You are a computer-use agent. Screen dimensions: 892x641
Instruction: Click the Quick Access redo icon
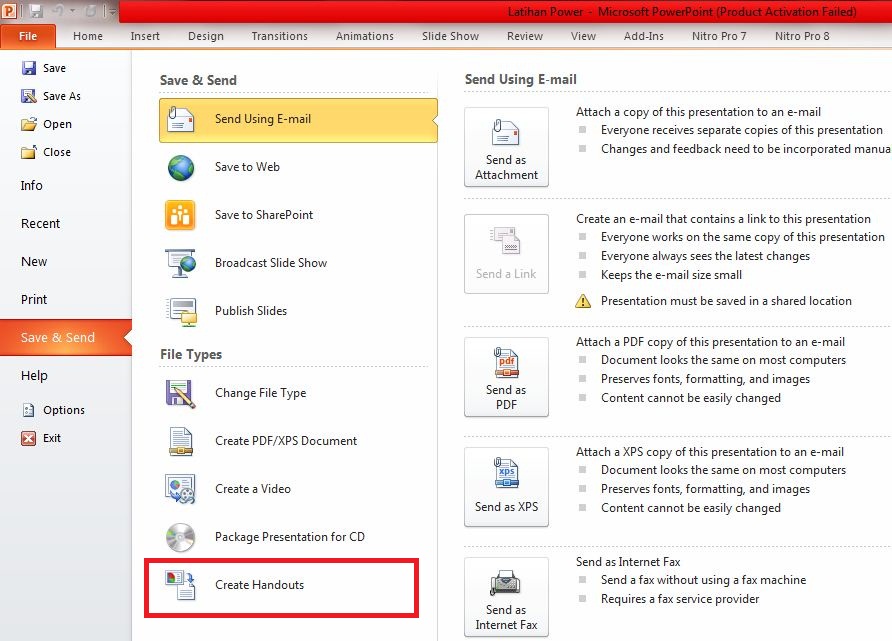(90, 11)
